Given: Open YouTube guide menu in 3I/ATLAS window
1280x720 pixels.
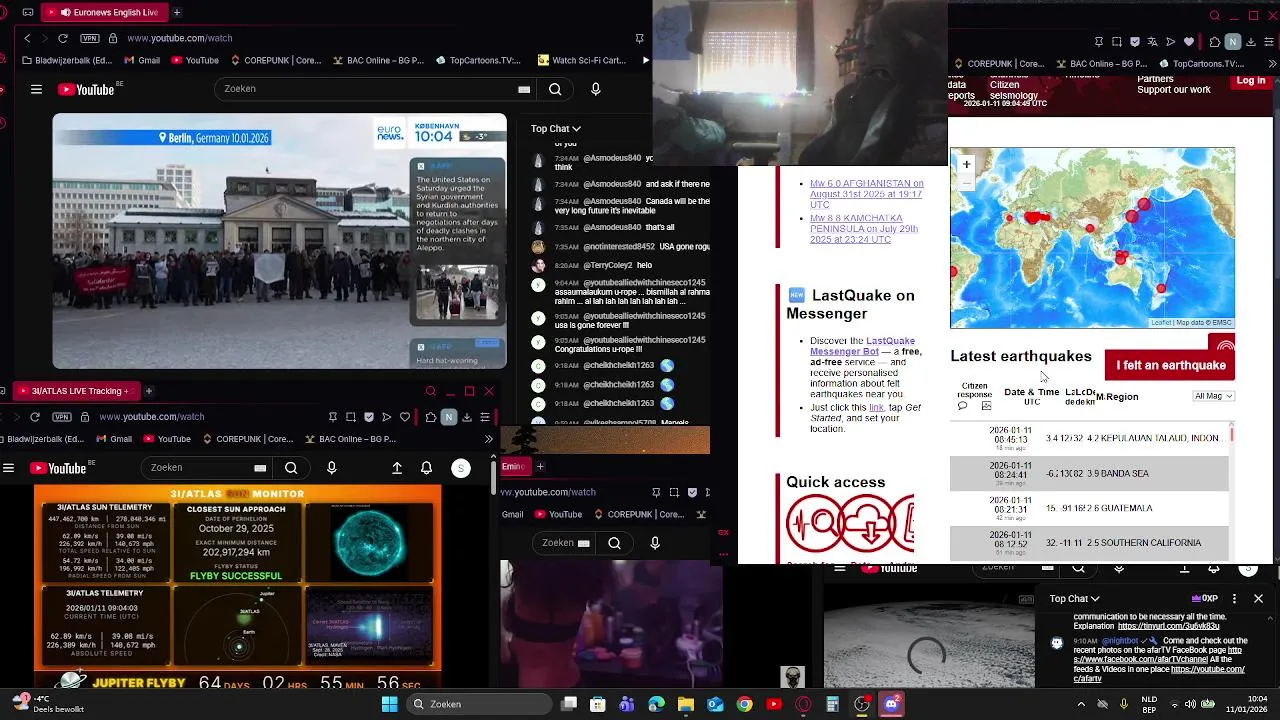Looking at the screenshot, I should coord(8,468).
